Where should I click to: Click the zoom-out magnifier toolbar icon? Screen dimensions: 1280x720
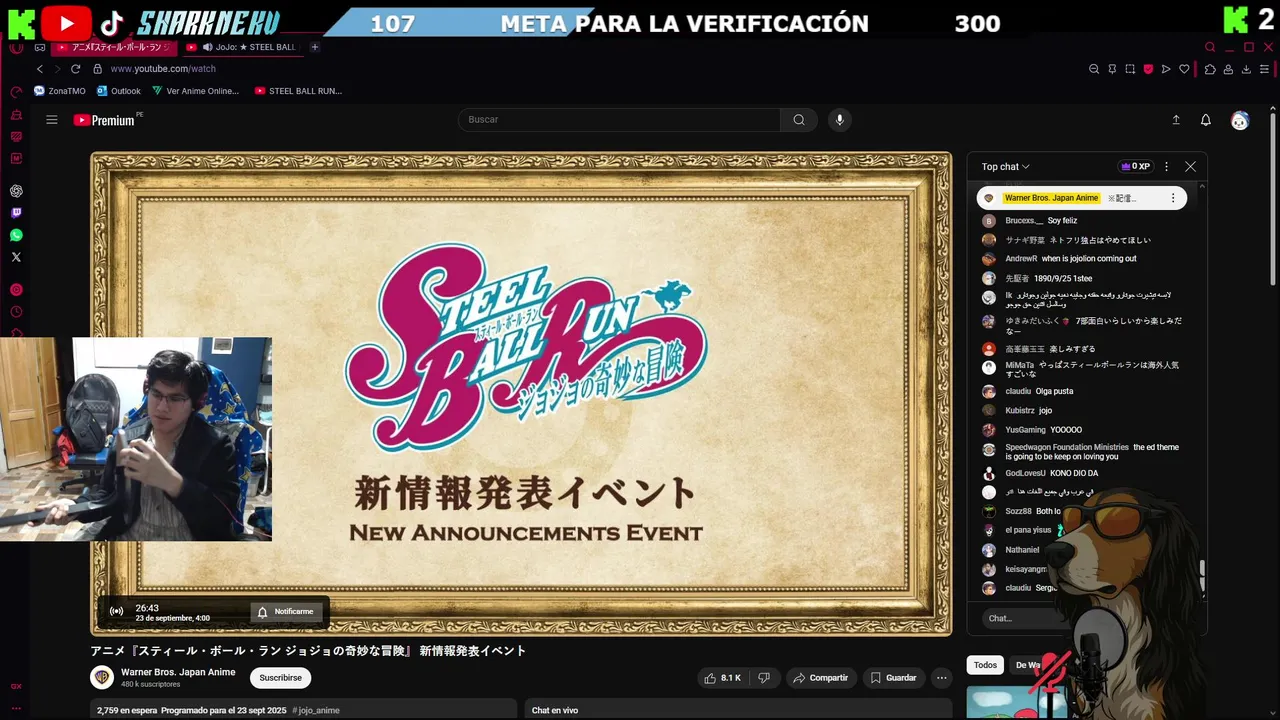1094,69
